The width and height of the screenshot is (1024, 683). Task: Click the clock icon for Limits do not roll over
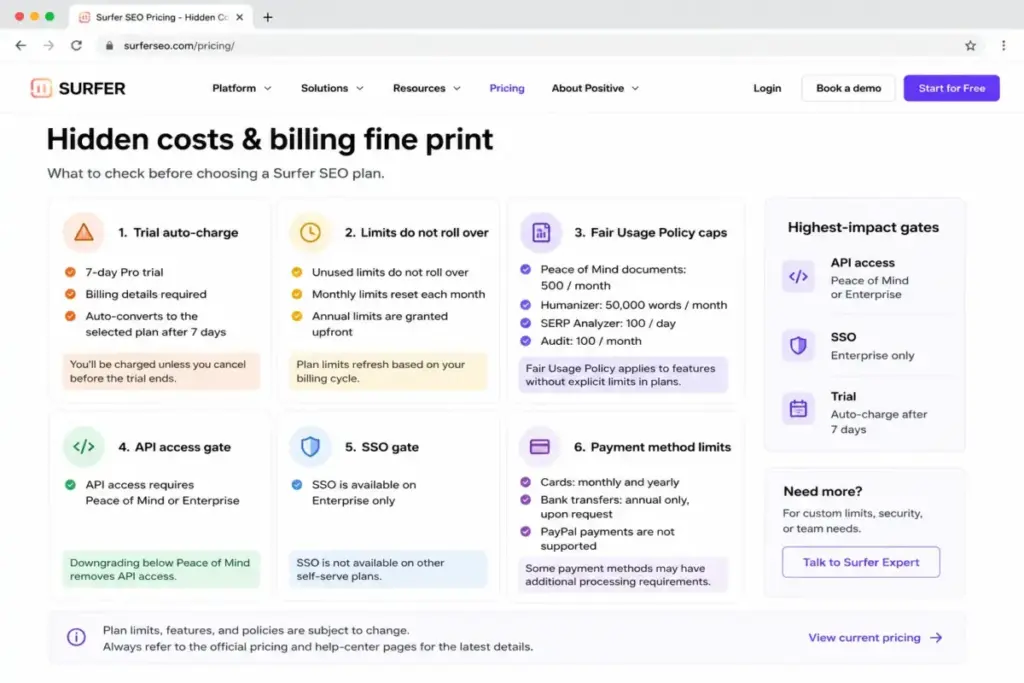(x=310, y=232)
